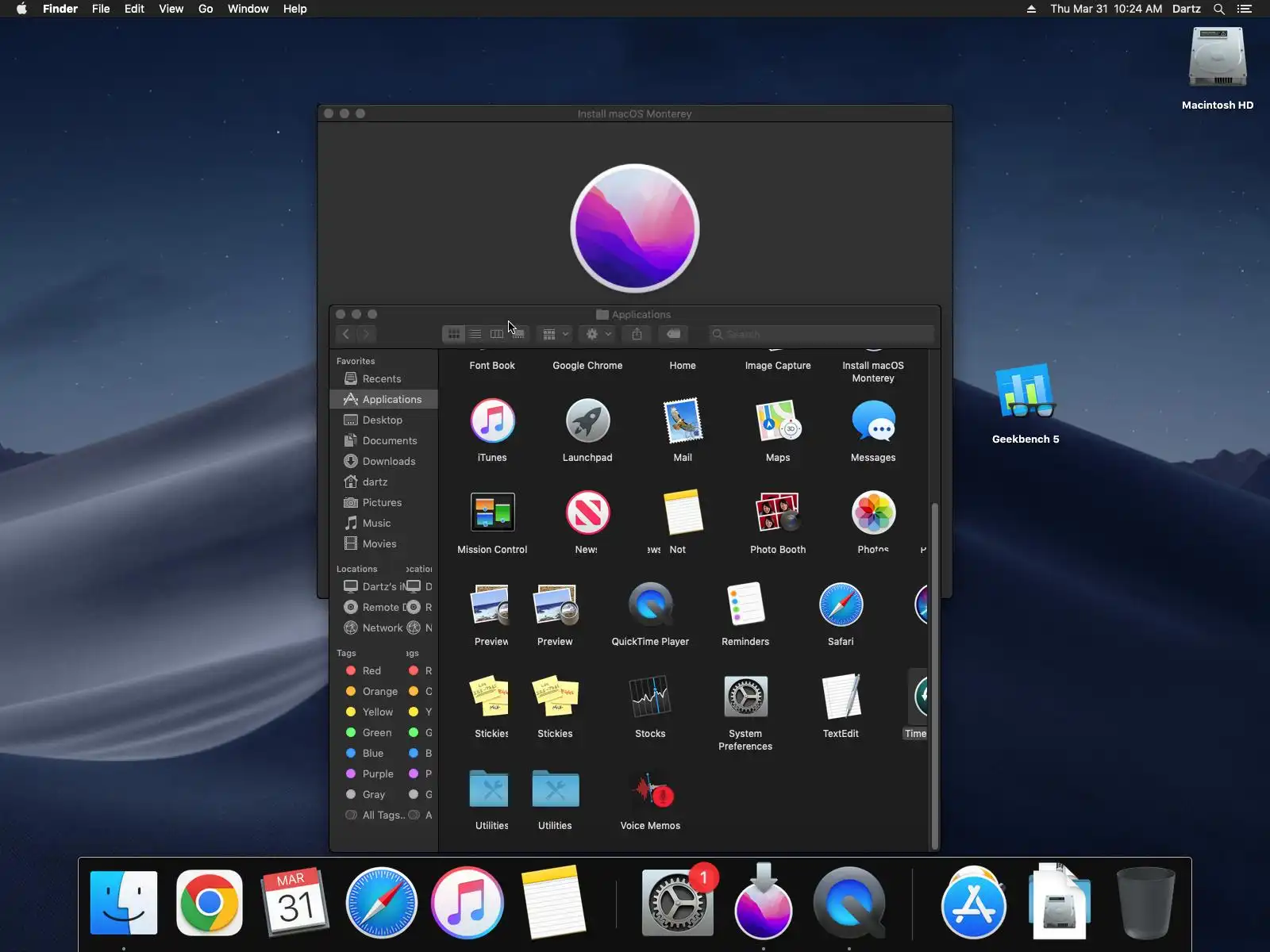Open the Window menu

pyautogui.click(x=248, y=9)
